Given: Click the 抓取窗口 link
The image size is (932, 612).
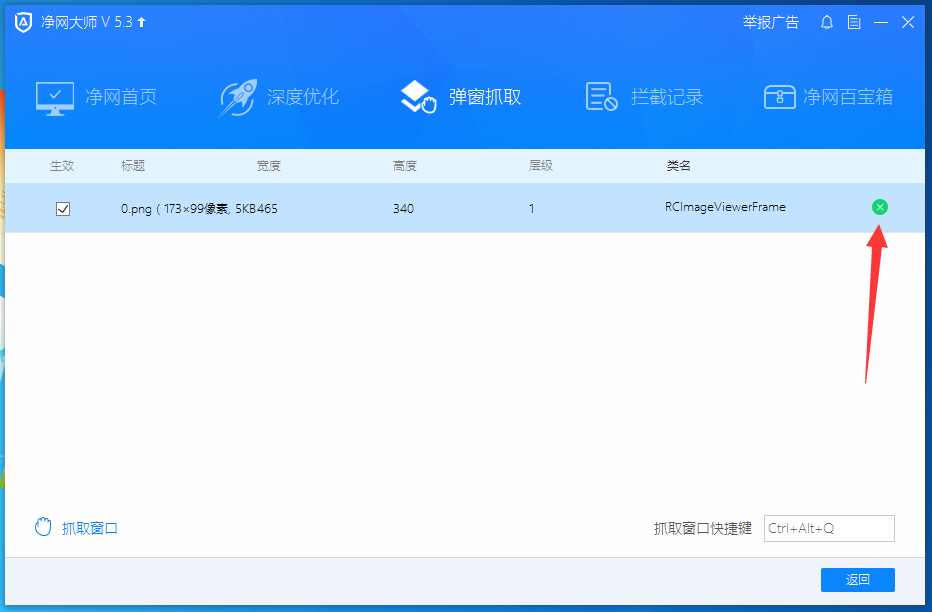Looking at the screenshot, I should [x=88, y=526].
